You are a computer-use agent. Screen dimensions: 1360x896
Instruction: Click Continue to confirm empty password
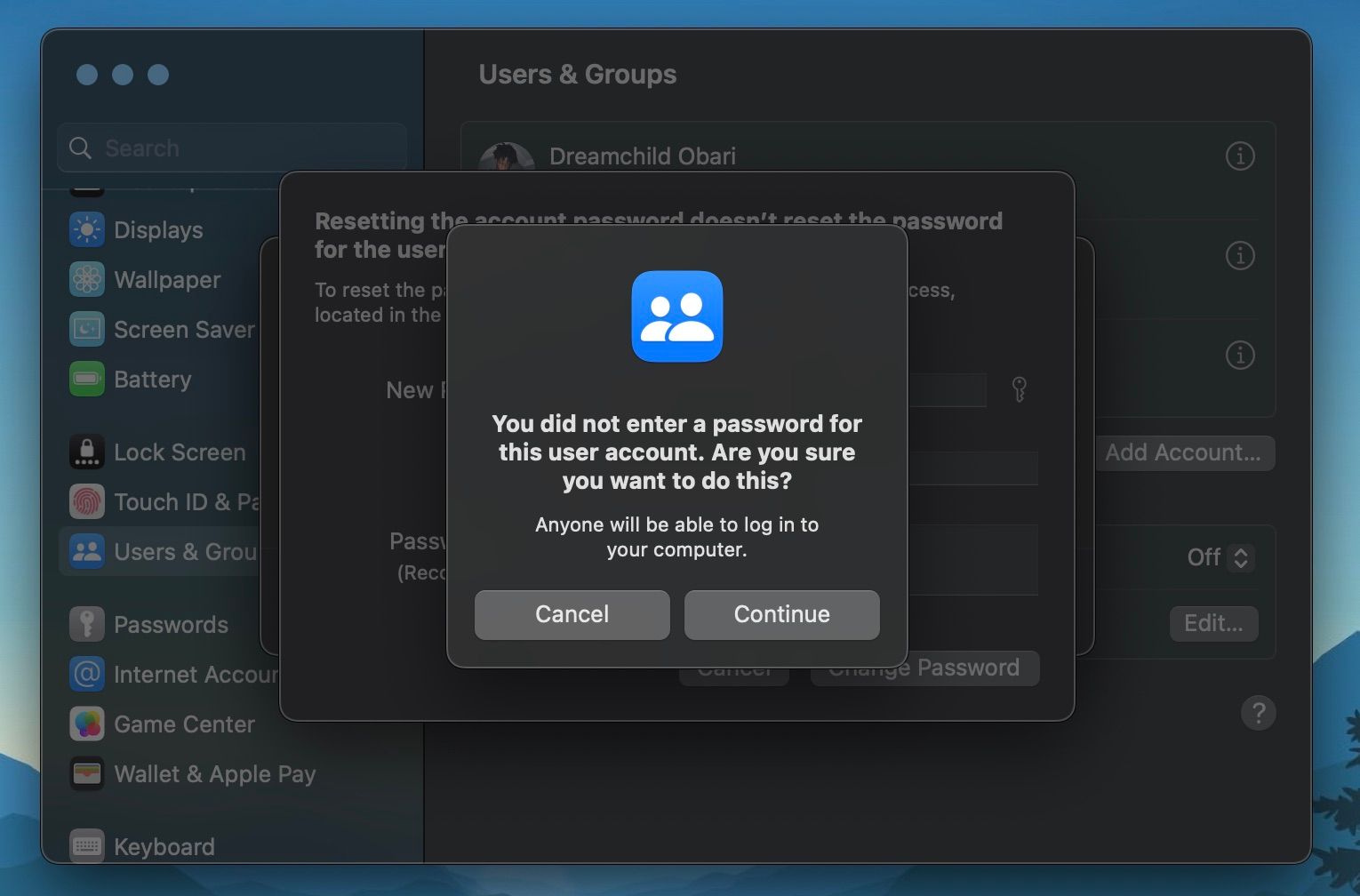point(780,614)
